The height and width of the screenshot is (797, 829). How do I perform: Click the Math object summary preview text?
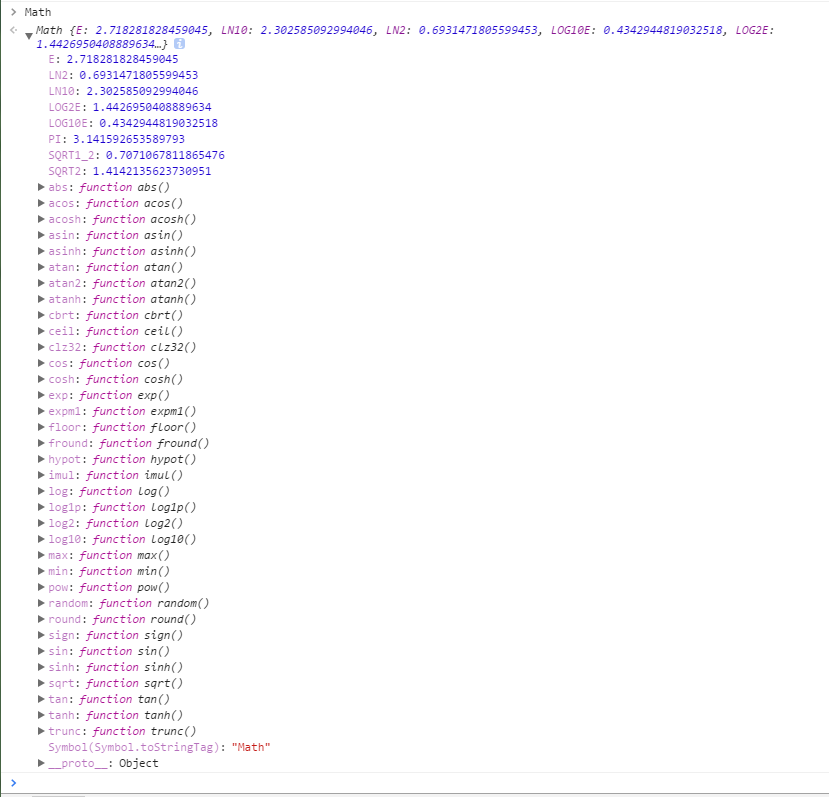tap(404, 36)
